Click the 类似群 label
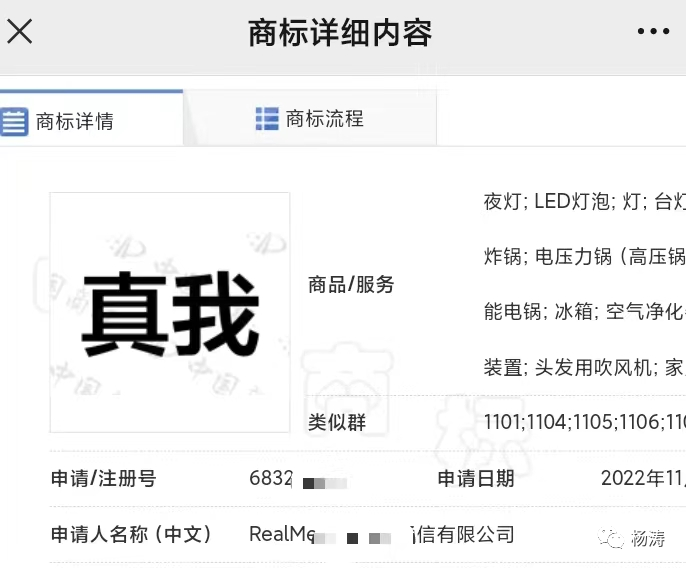Image resolution: width=686 pixels, height=568 pixels. pos(337,422)
